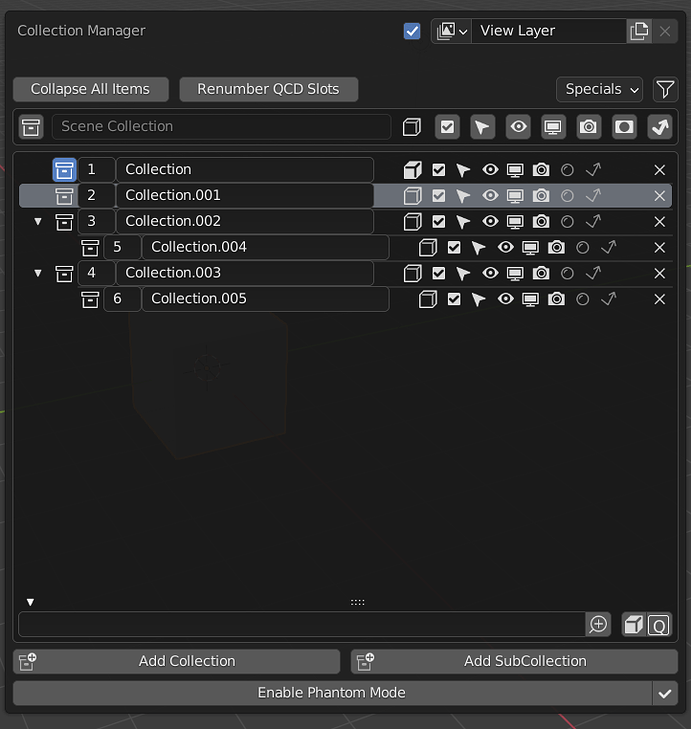The width and height of the screenshot is (691, 729).
Task: Hide Collection.001 in viewport eye icon
Action: (x=490, y=195)
